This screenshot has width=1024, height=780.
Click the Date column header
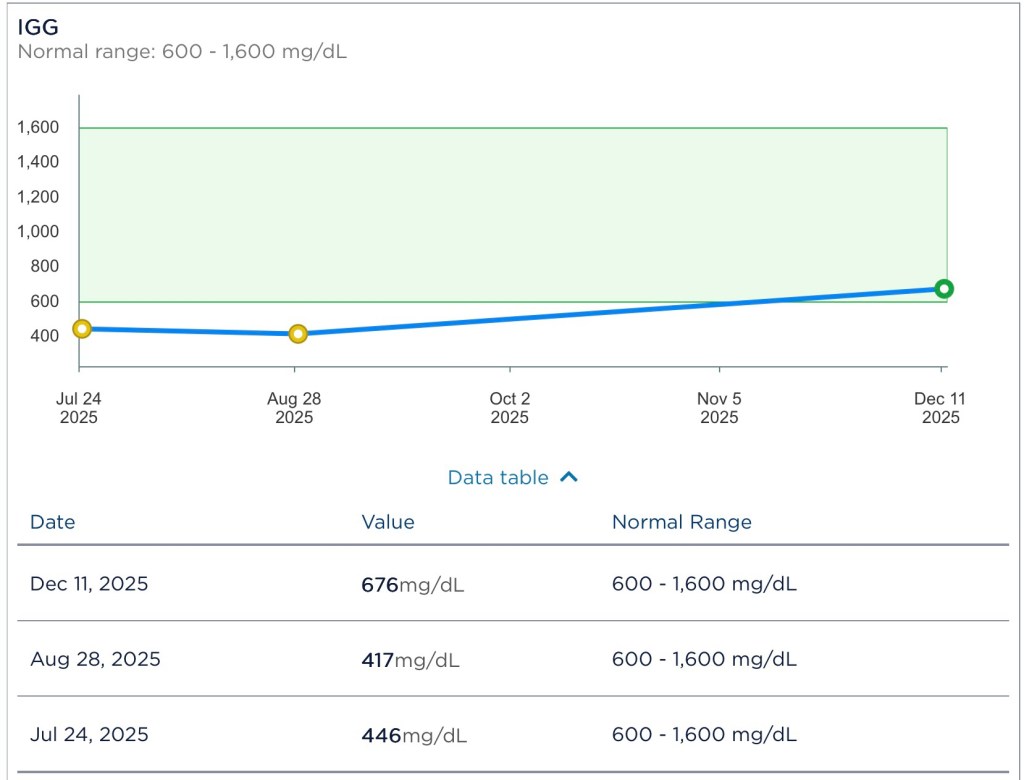click(52, 522)
